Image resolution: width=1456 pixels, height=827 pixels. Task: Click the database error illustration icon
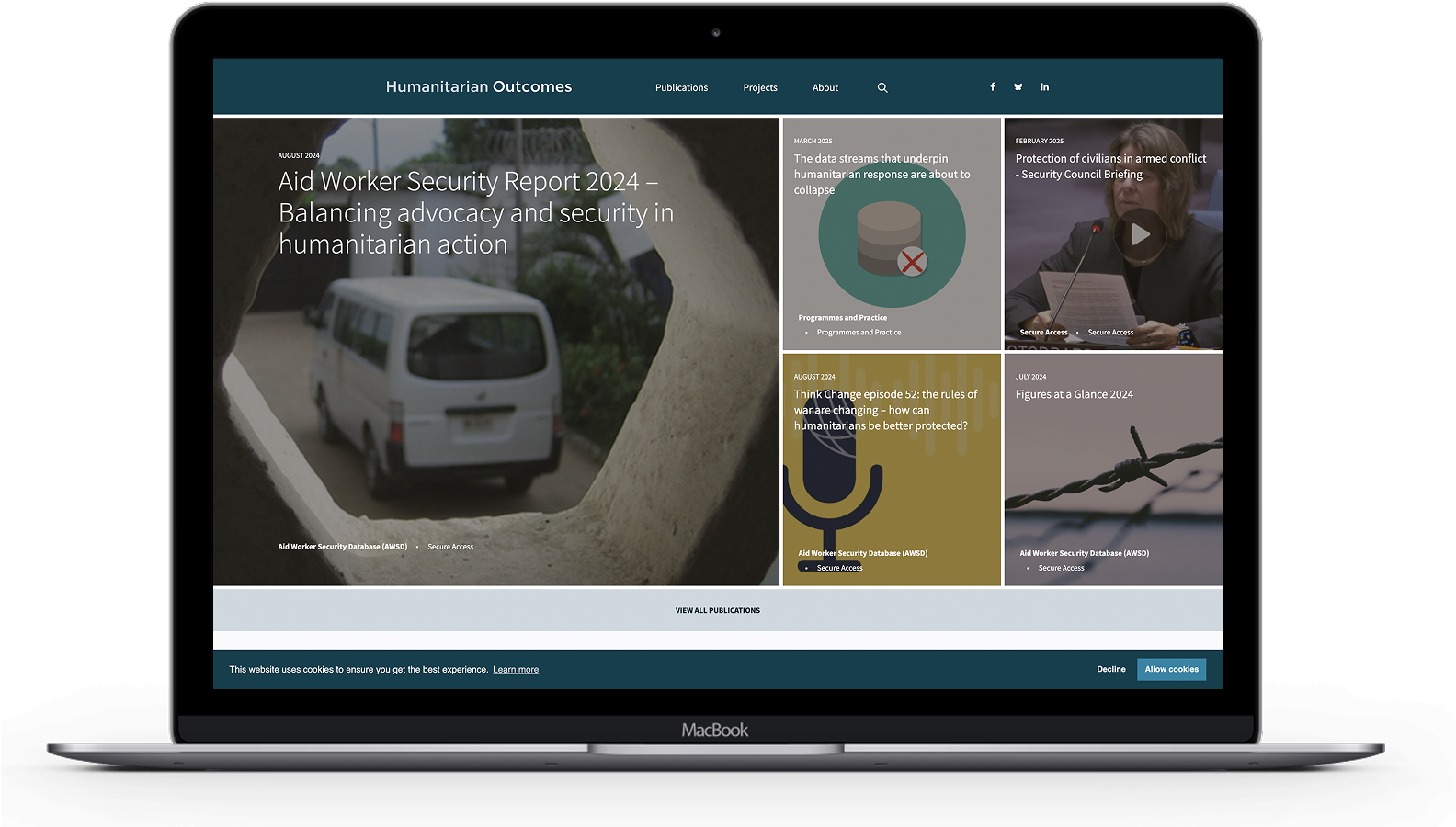[x=892, y=241]
